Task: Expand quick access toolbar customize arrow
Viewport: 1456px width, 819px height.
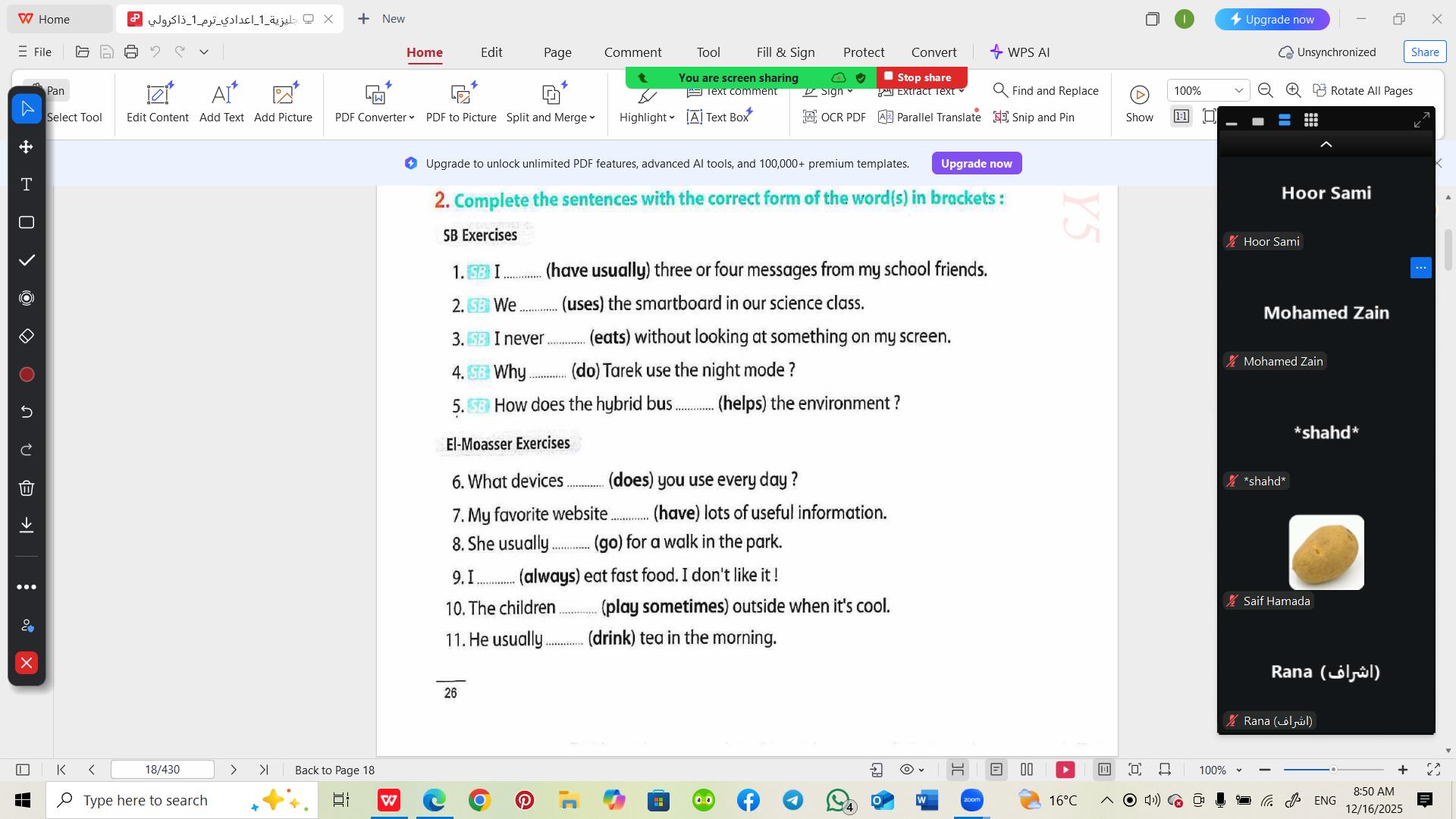Action: 204,52
